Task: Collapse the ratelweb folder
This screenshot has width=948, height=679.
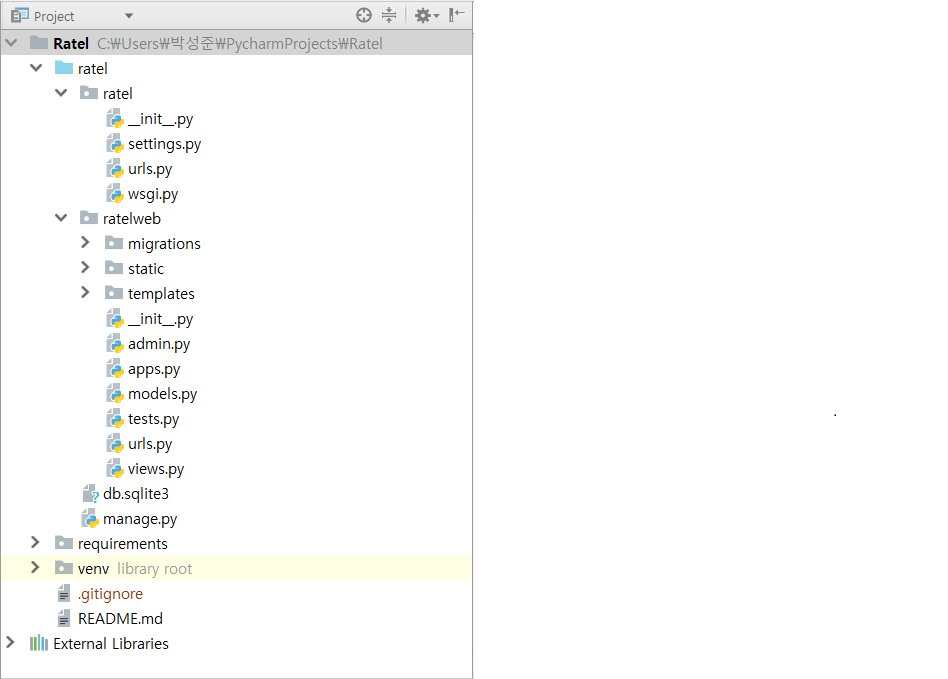Action: (x=61, y=218)
